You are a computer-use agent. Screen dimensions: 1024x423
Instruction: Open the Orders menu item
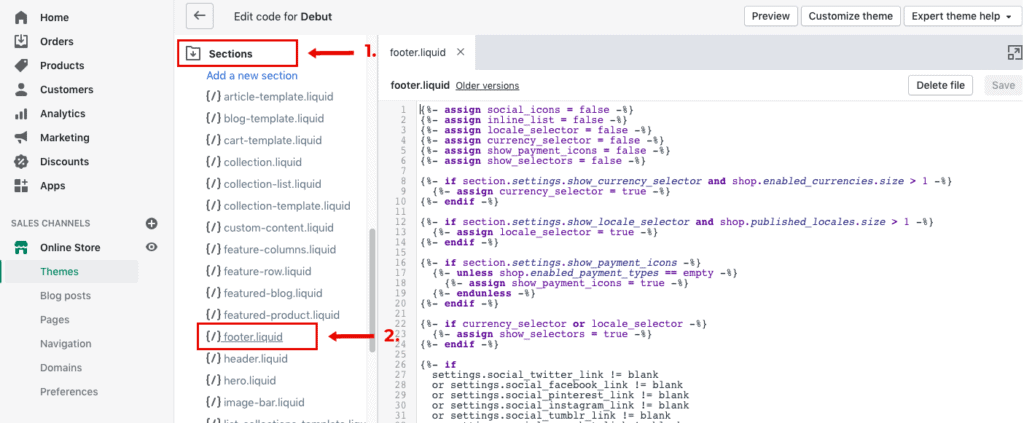coord(57,41)
